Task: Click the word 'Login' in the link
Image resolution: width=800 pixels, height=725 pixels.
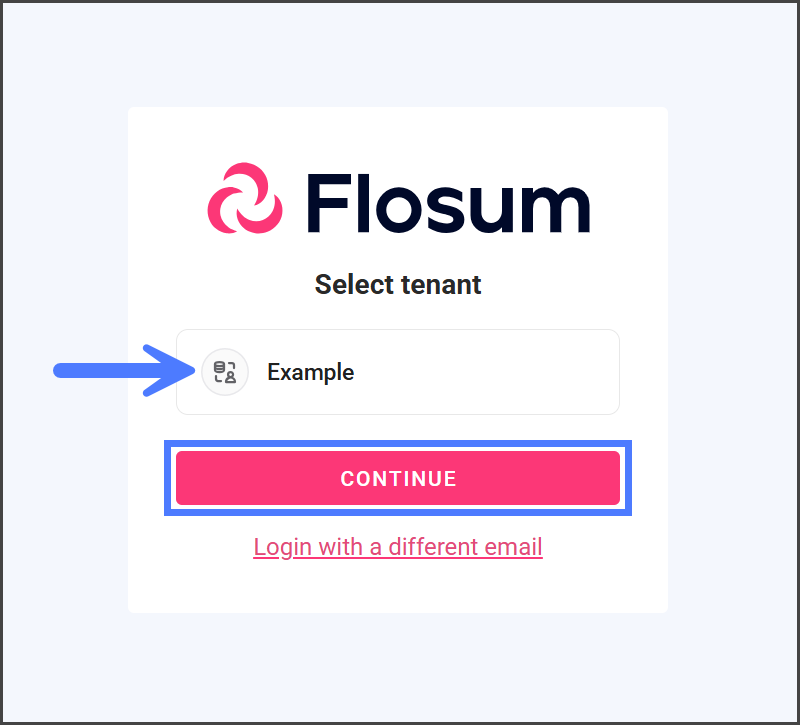Action: [282, 547]
